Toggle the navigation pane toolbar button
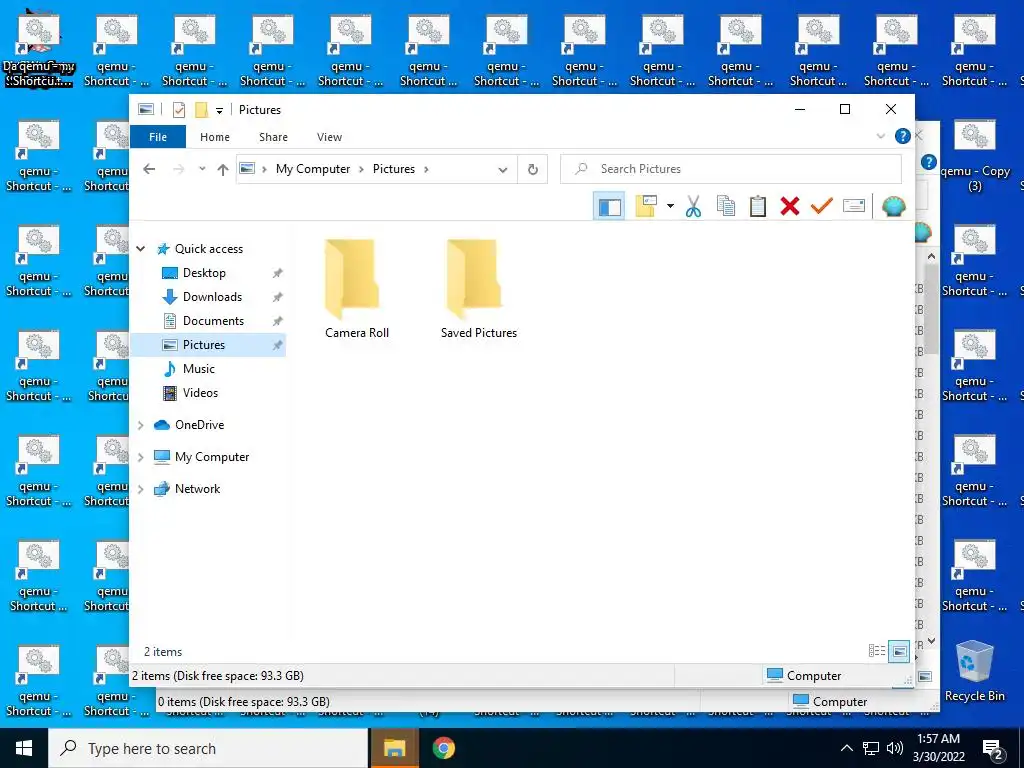Image resolution: width=1024 pixels, height=768 pixels. point(609,206)
